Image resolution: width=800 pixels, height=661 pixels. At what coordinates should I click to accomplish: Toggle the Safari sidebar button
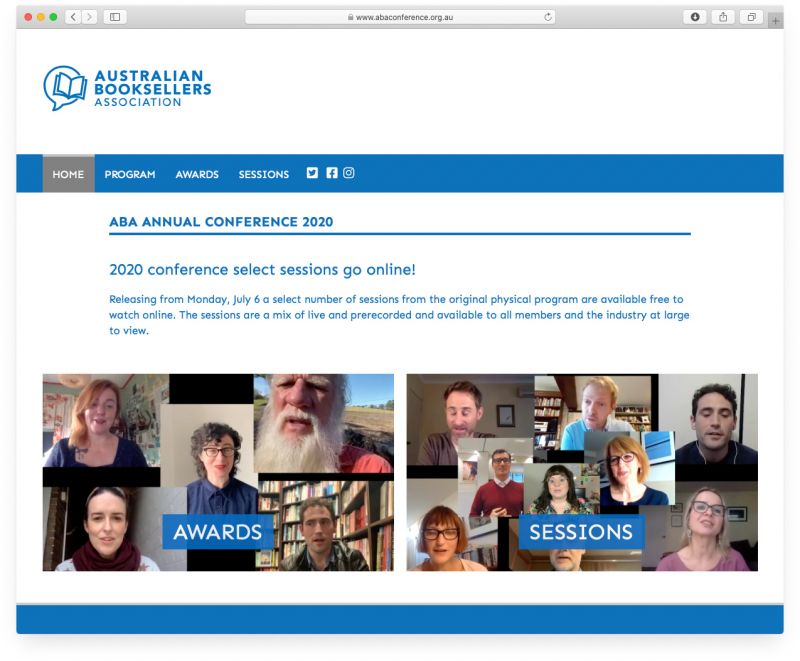(115, 17)
